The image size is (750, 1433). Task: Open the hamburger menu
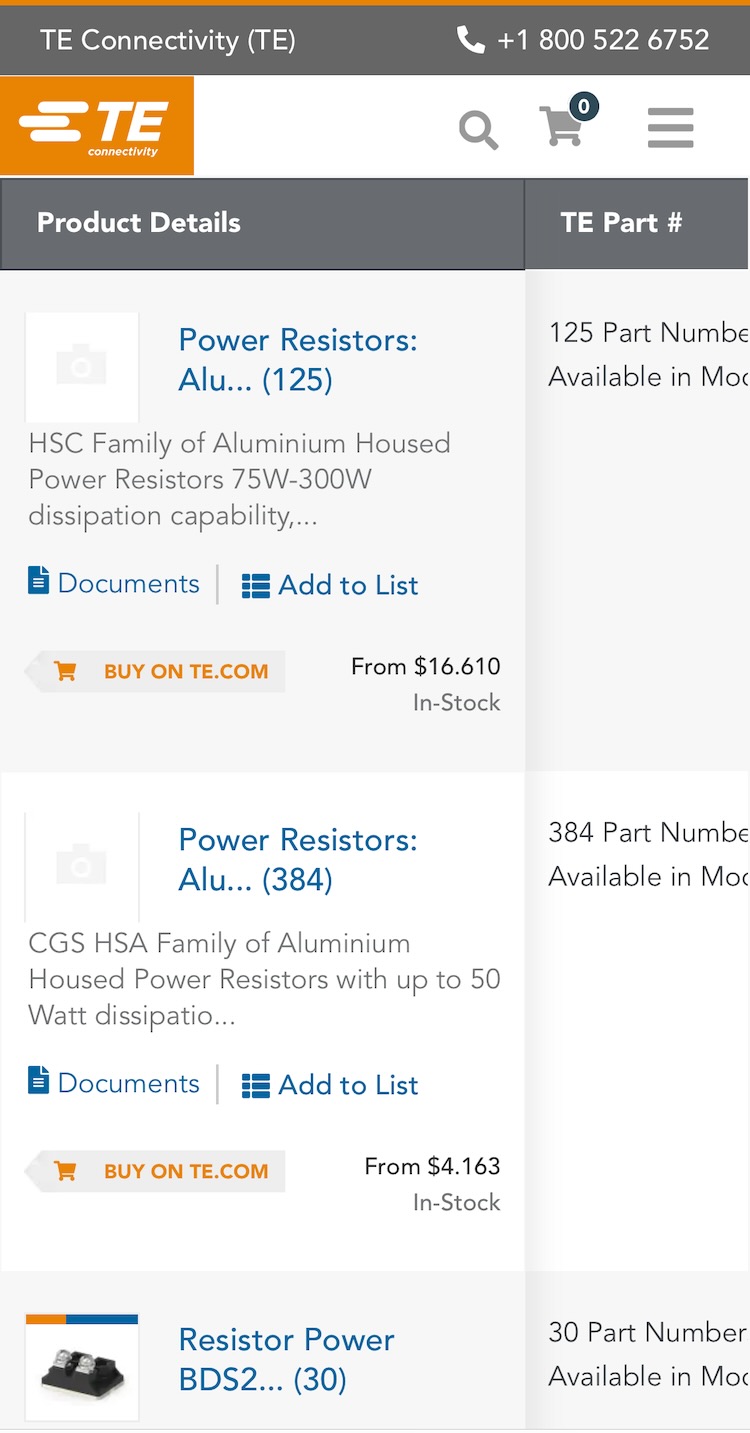(670, 128)
